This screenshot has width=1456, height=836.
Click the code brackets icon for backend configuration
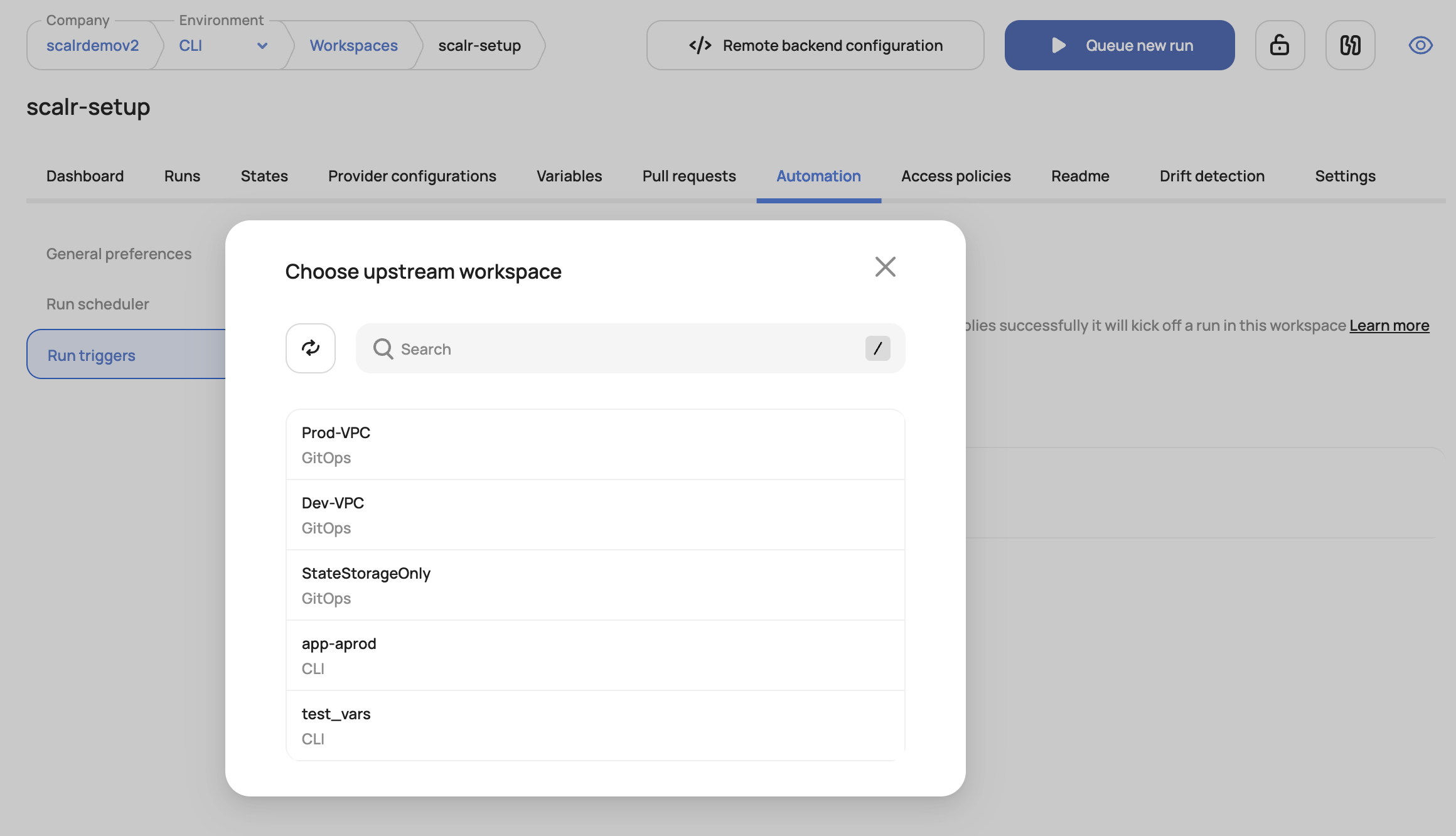click(x=700, y=45)
